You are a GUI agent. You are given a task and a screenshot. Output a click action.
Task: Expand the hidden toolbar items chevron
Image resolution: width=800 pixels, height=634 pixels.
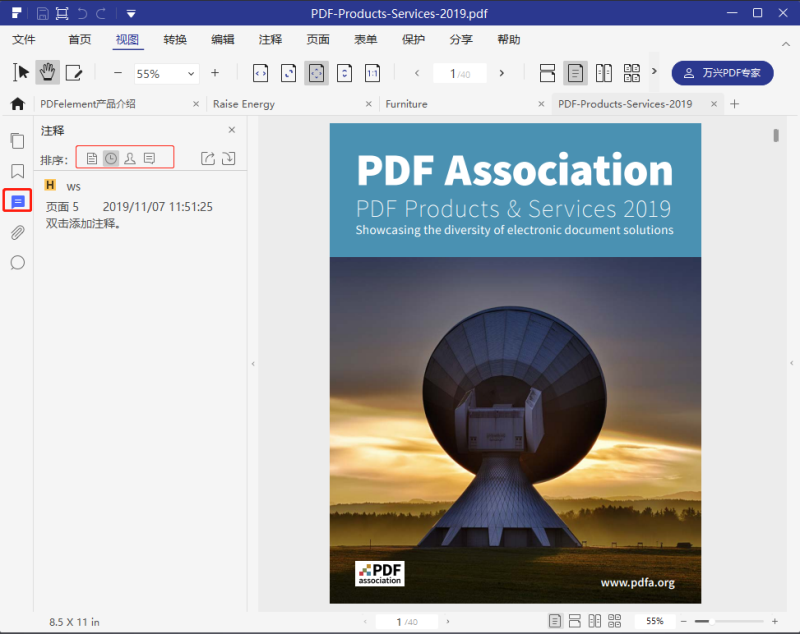click(652, 72)
